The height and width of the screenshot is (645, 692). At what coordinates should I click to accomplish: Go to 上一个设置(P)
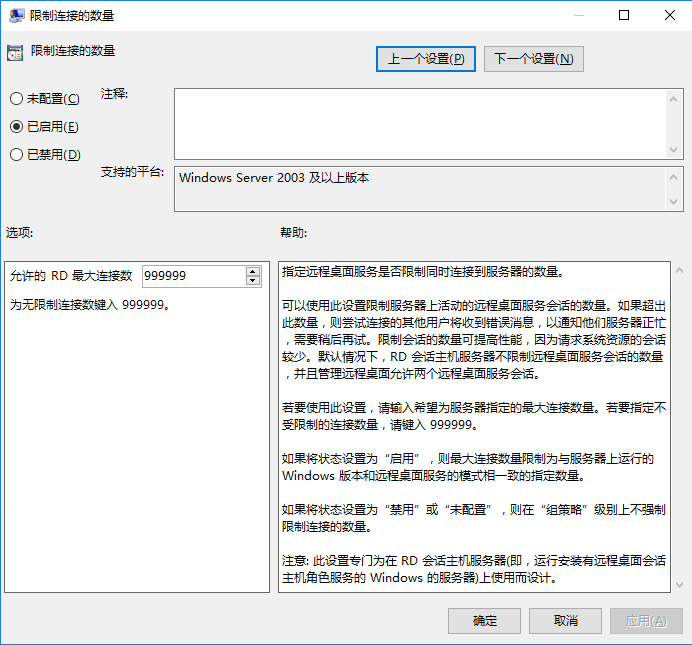425,59
